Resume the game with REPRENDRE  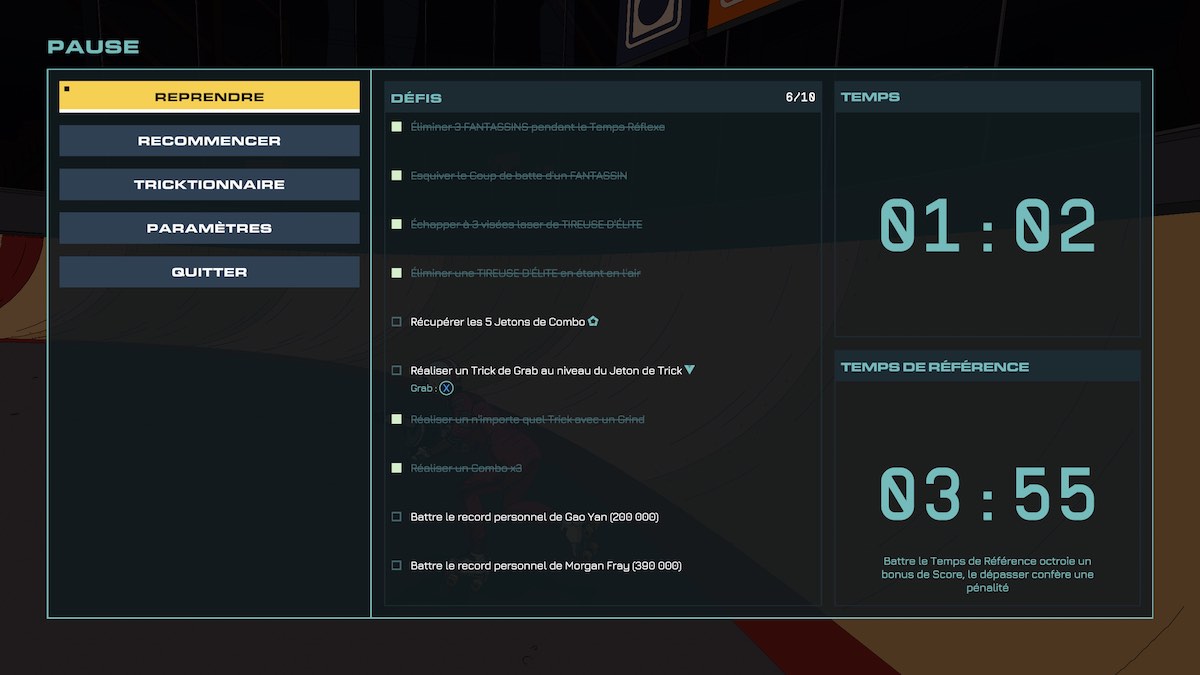209,97
